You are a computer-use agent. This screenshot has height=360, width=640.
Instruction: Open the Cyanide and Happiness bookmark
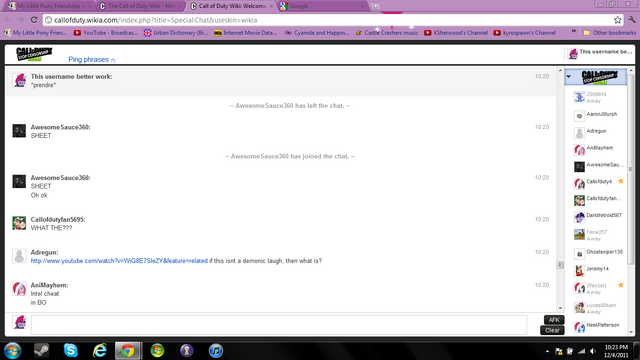(317, 33)
